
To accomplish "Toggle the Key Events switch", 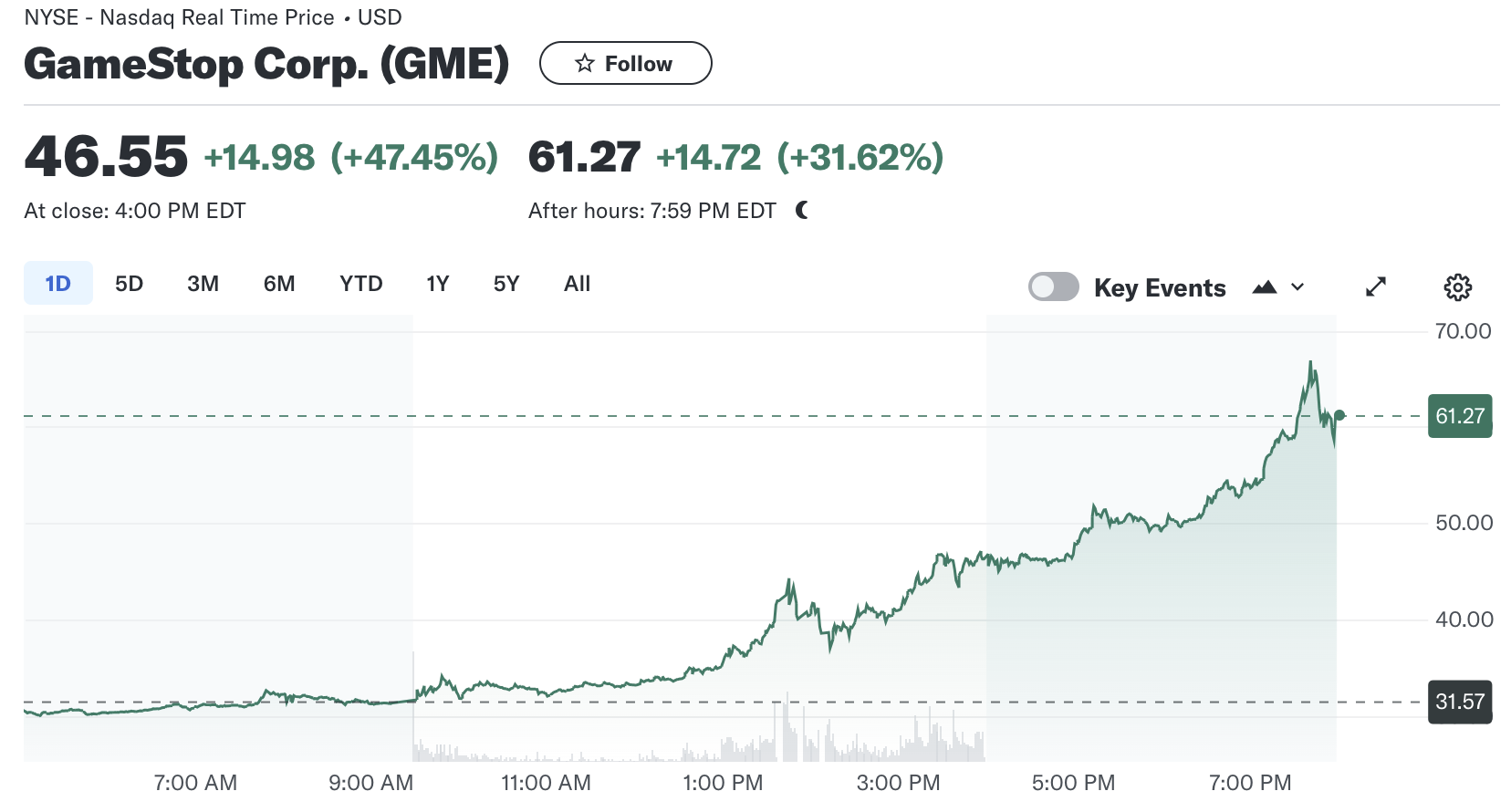I will point(1054,286).
